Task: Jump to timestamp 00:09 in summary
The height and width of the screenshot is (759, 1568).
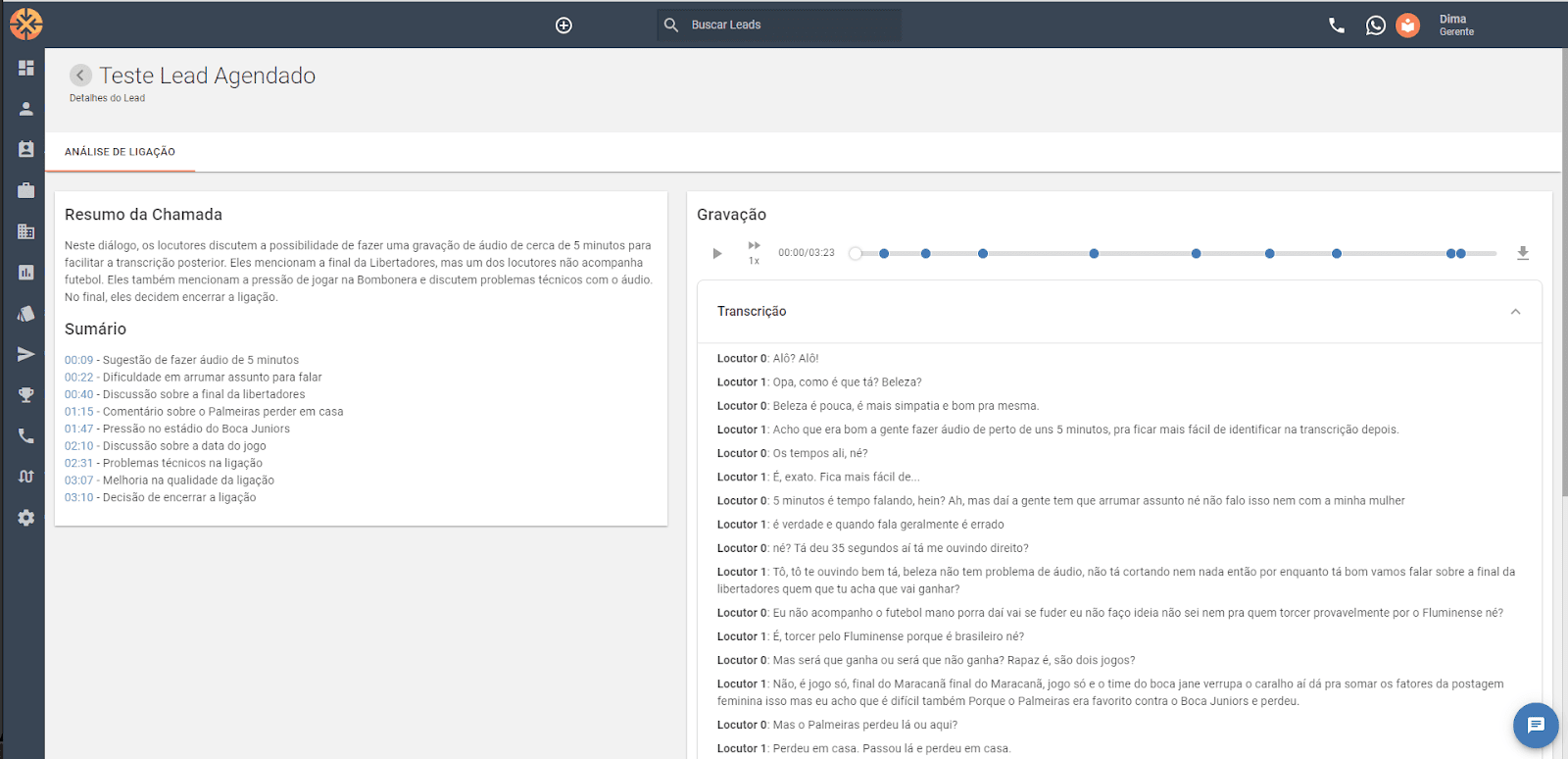Action: click(x=78, y=360)
